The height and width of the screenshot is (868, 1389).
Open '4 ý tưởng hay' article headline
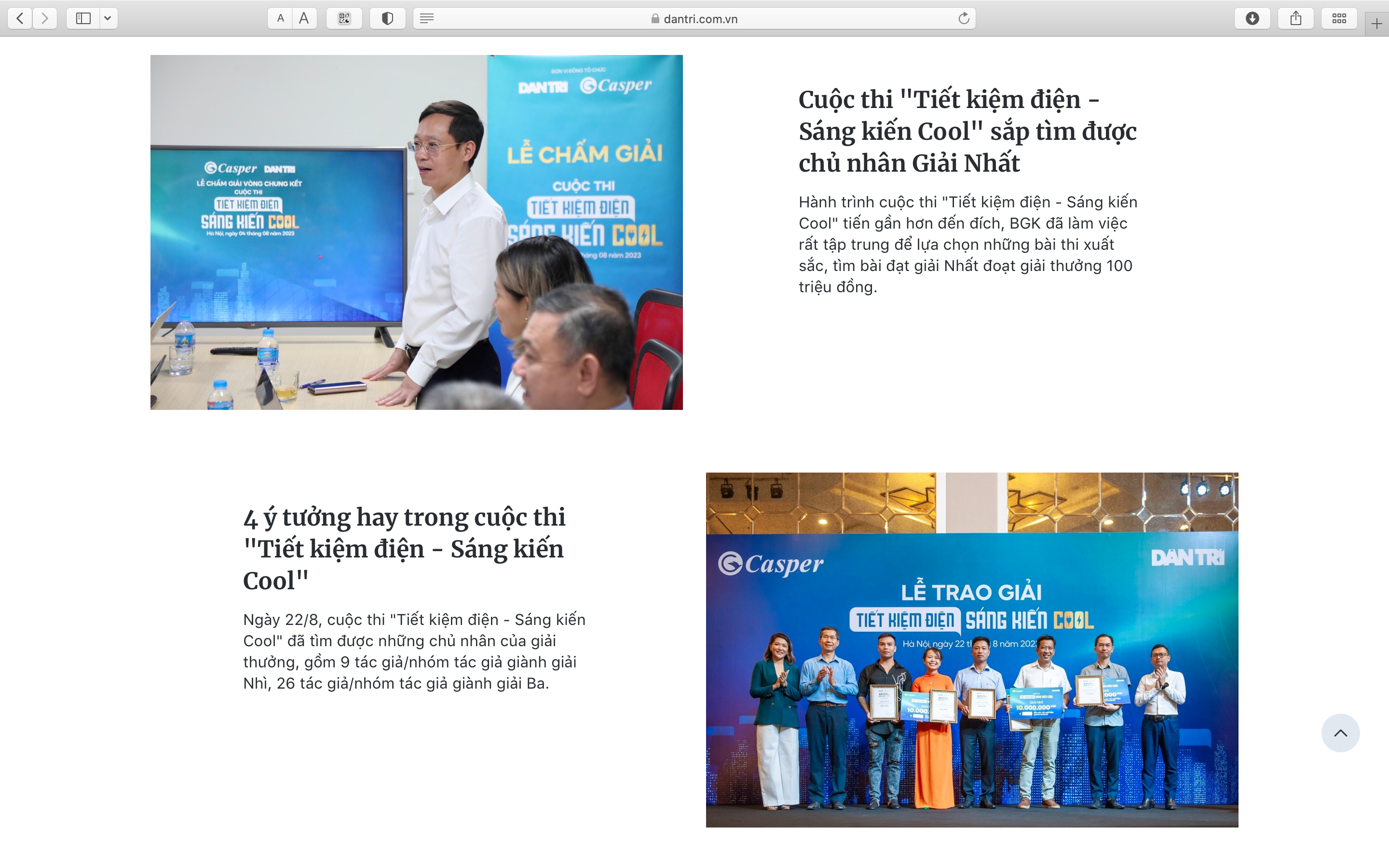click(404, 548)
